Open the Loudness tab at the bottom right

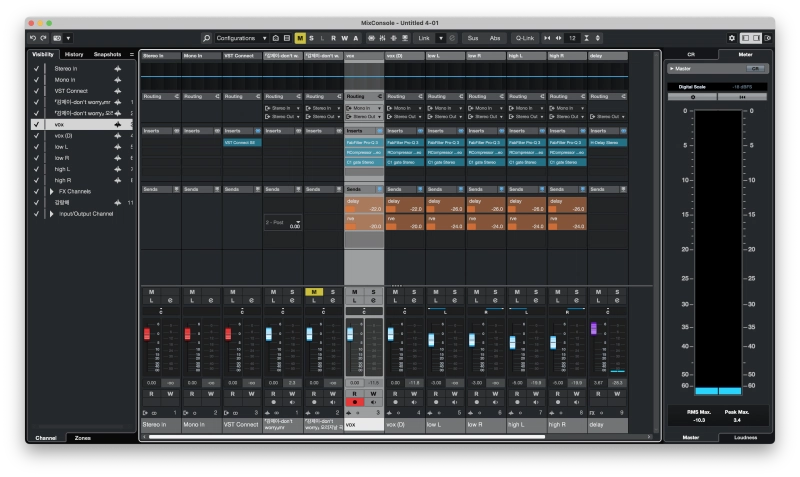click(745, 438)
